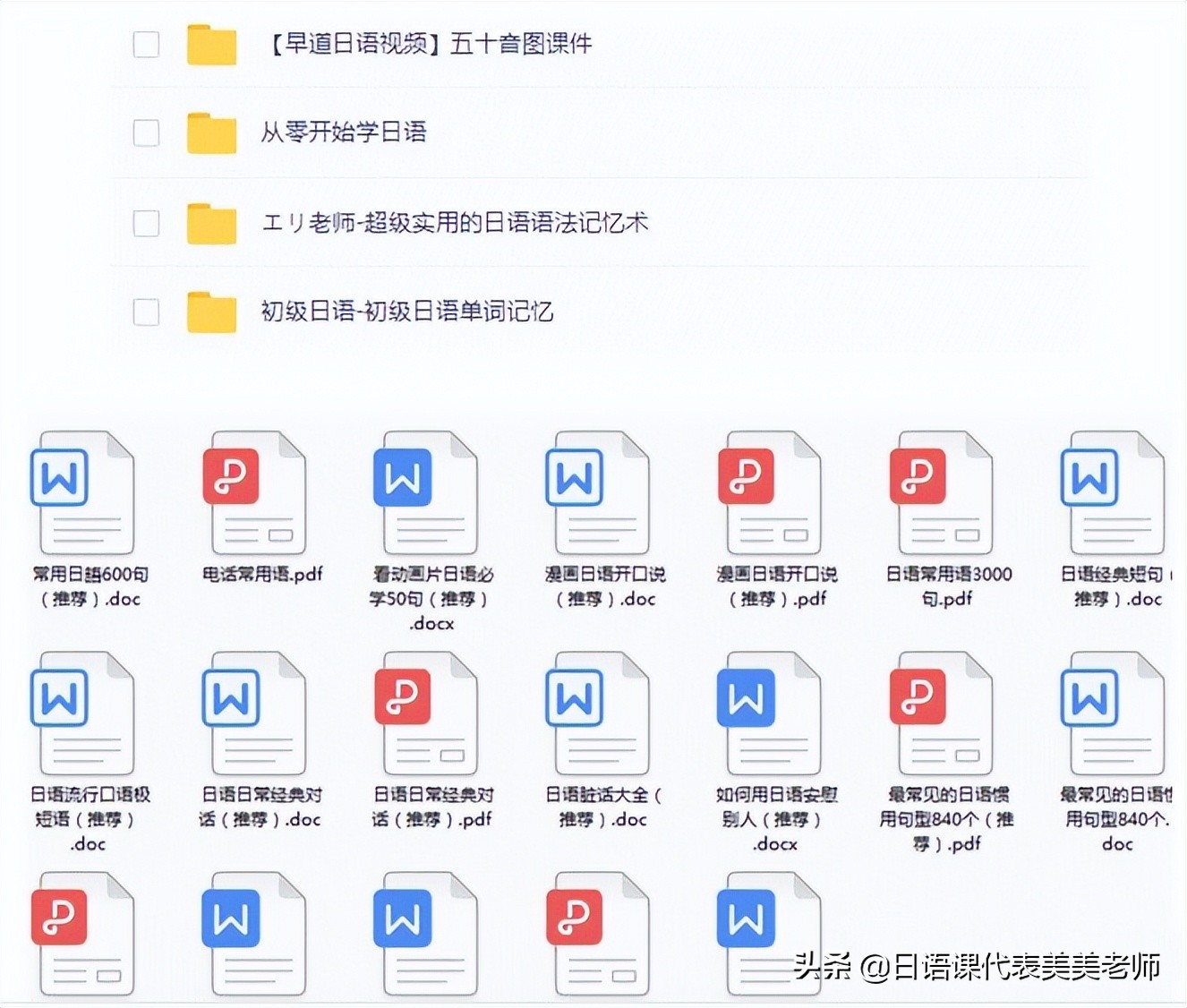Image resolution: width=1187 pixels, height=1008 pixels.
Task: Click the Word icon of 常用日语600句（推荐）.doc
Action: click(81, 491)
